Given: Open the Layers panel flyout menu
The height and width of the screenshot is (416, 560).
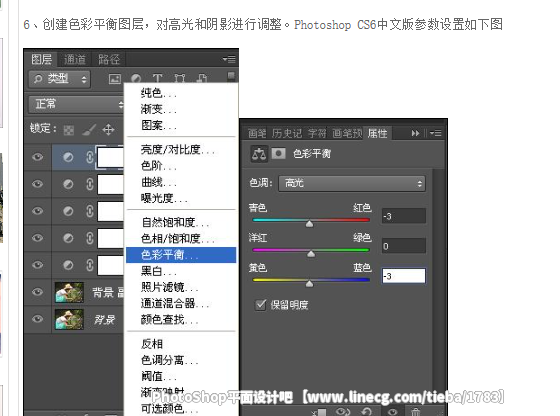Looking at the screenshot, I should click(x=229, y=59).
